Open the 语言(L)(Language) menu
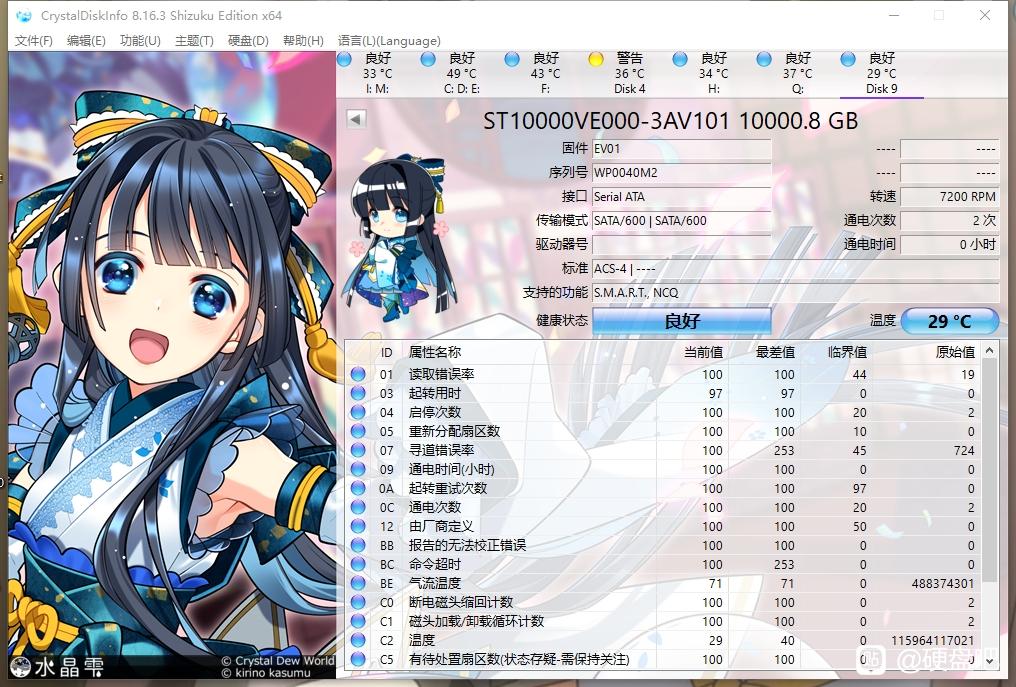 point(389,41)
